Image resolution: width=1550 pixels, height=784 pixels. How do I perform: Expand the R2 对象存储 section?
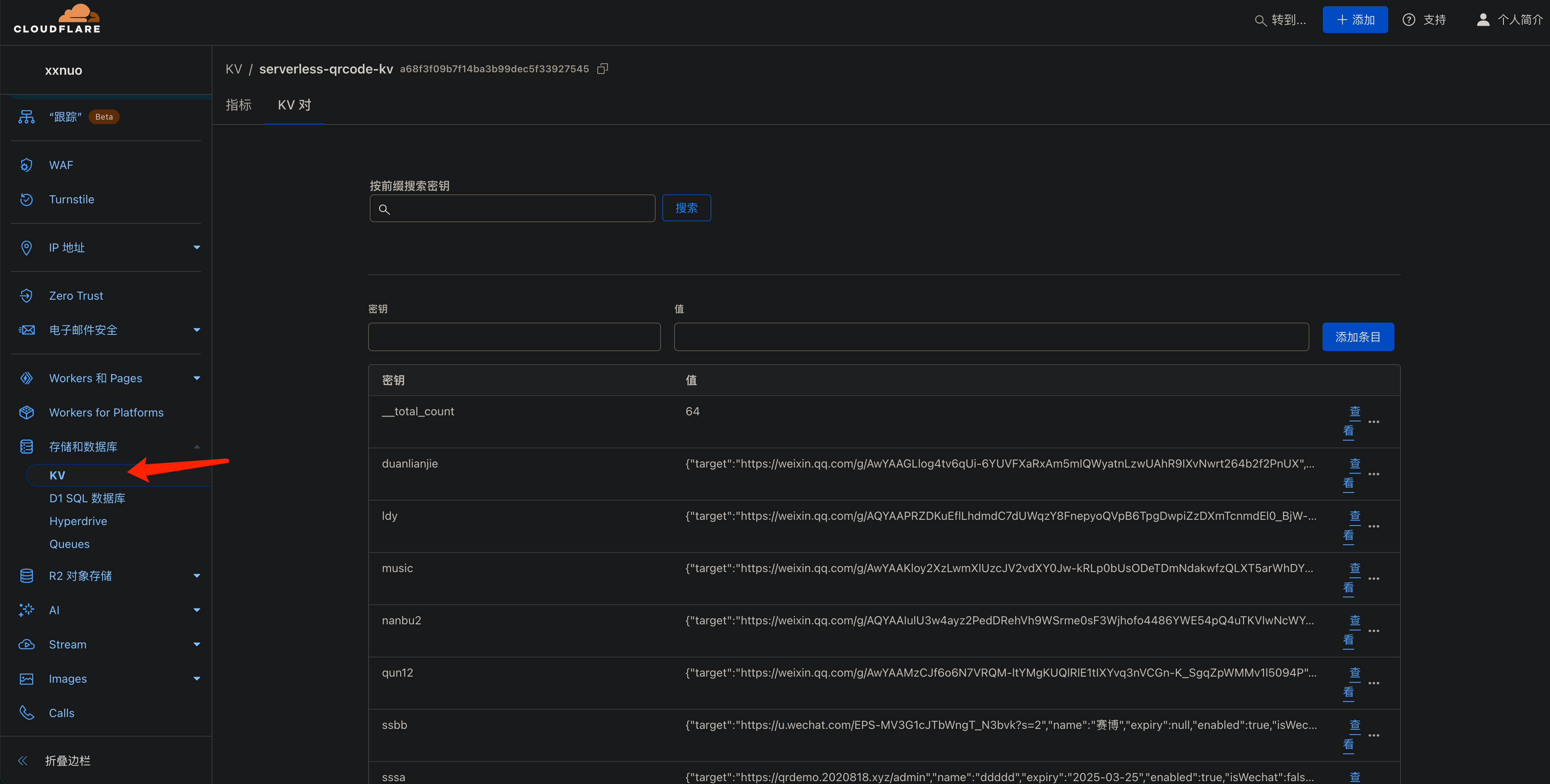[x=196, y=575]
